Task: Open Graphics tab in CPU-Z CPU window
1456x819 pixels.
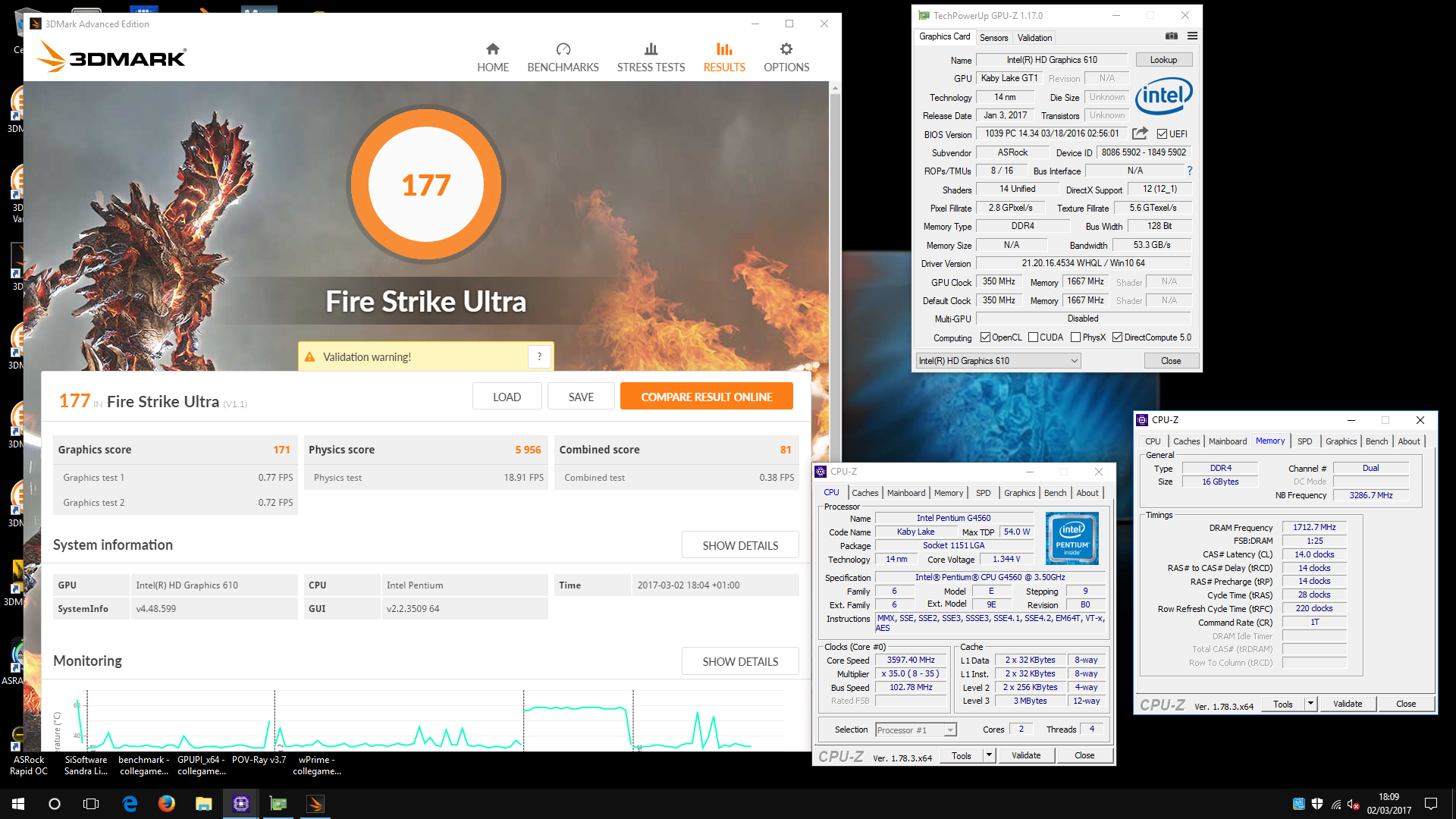Action: [x=1019, y=493]
